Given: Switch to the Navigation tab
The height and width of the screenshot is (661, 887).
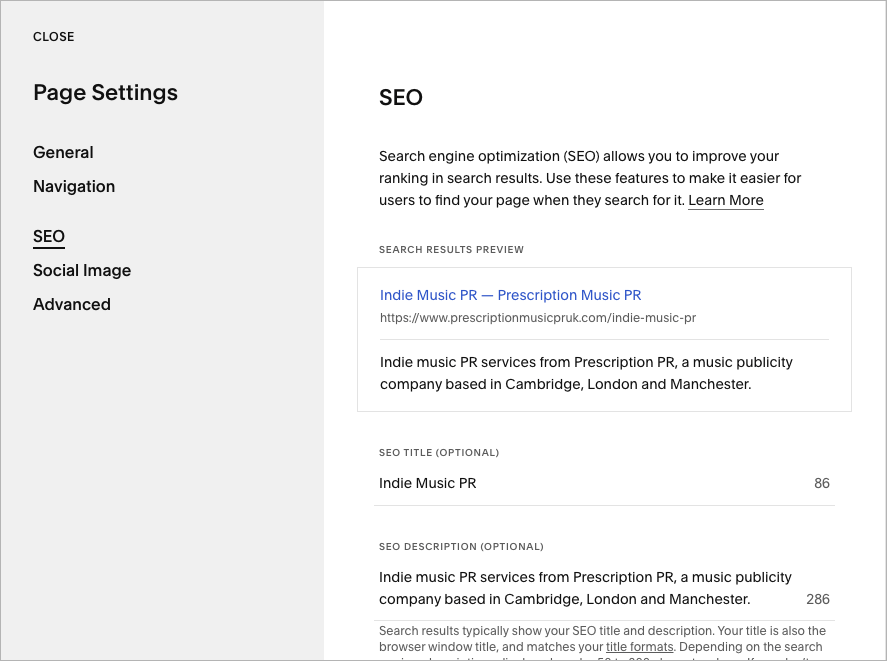Looking at the screenshot, I should click(74, 186).
